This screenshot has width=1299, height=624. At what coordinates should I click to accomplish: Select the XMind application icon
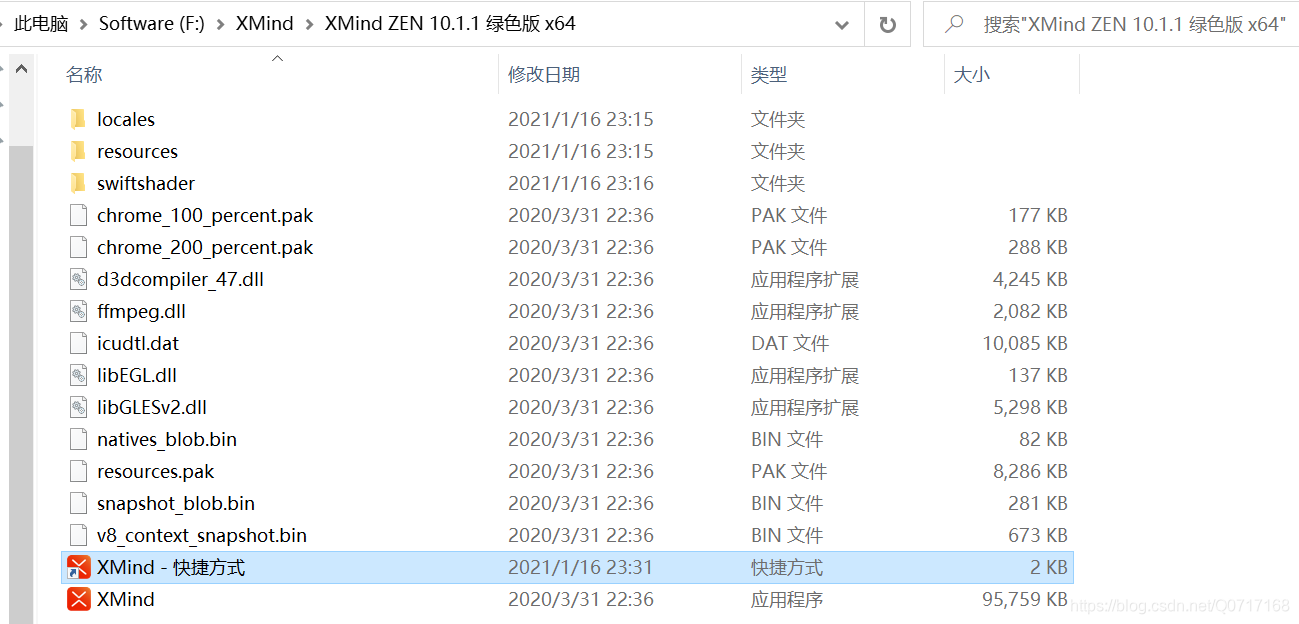(78, 599)
